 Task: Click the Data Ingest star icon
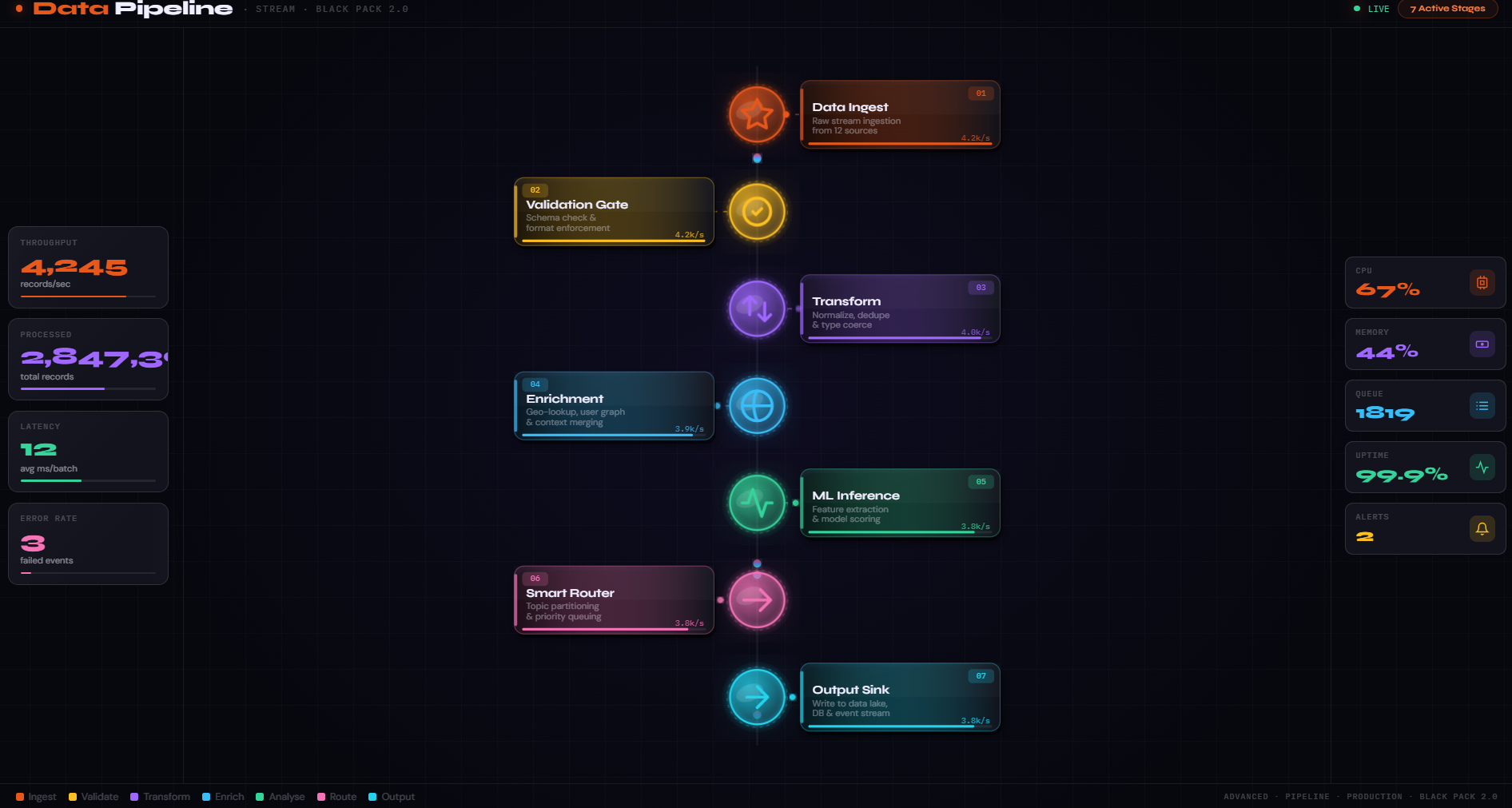(x=756, y=114)
